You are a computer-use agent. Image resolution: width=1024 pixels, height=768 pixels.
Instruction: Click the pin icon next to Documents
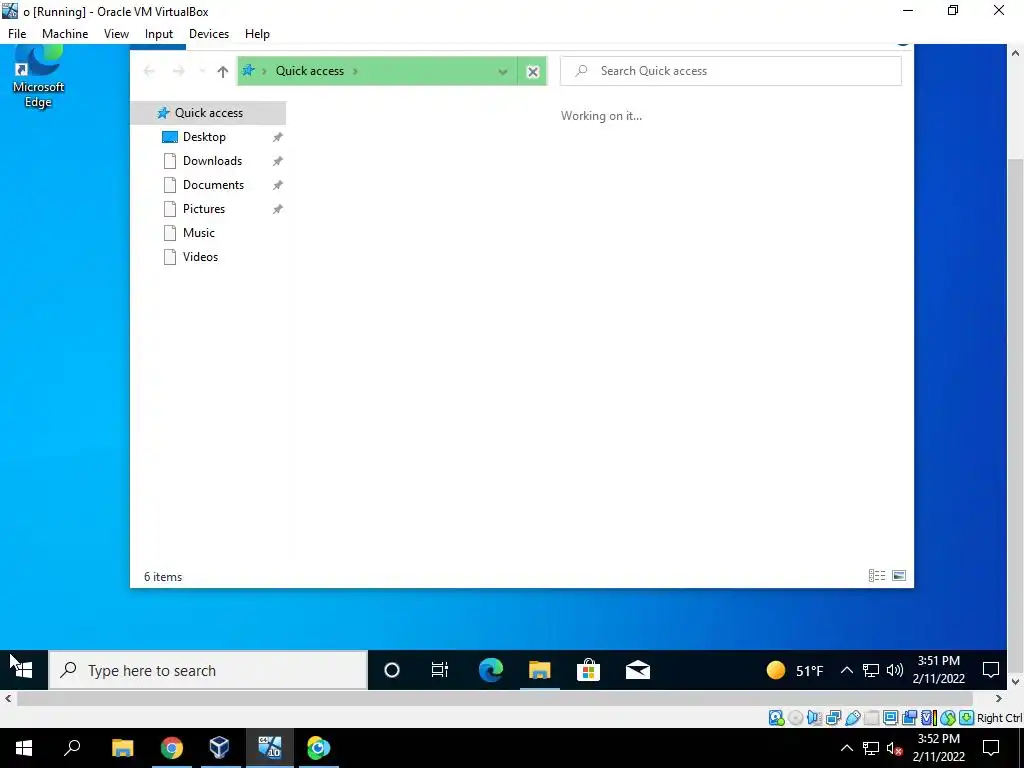click(278, 185)
